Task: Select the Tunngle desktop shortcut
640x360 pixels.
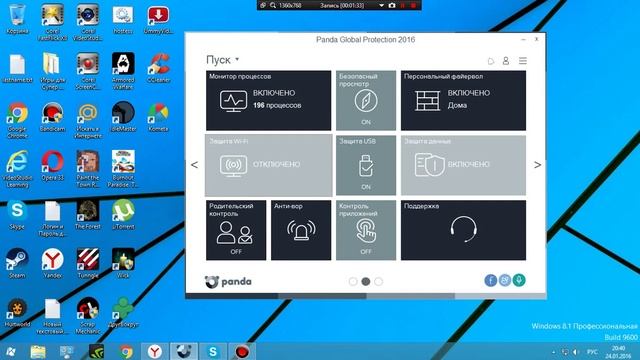Action: click(88, 263)
